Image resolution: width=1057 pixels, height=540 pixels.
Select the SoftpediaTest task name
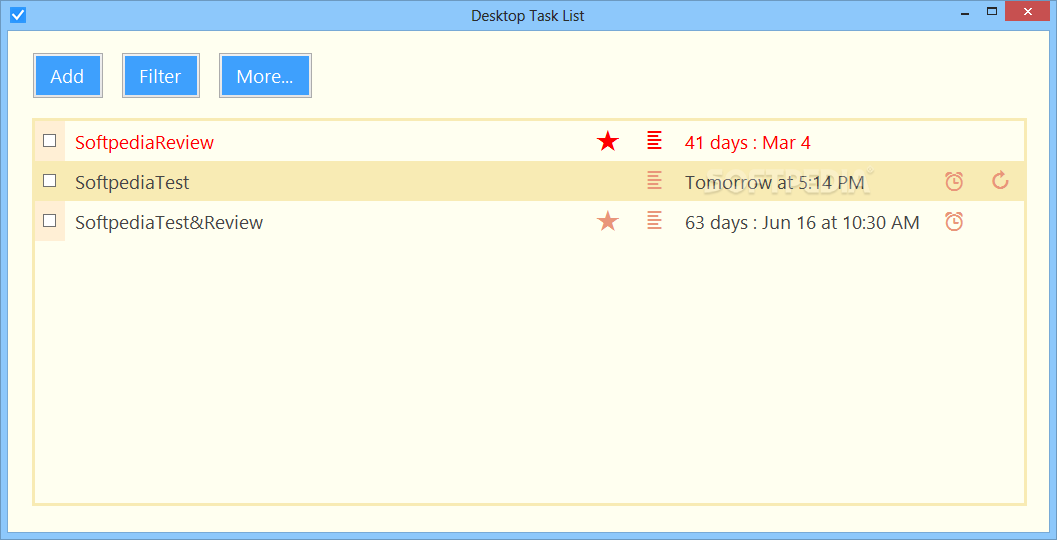(132, 182)
